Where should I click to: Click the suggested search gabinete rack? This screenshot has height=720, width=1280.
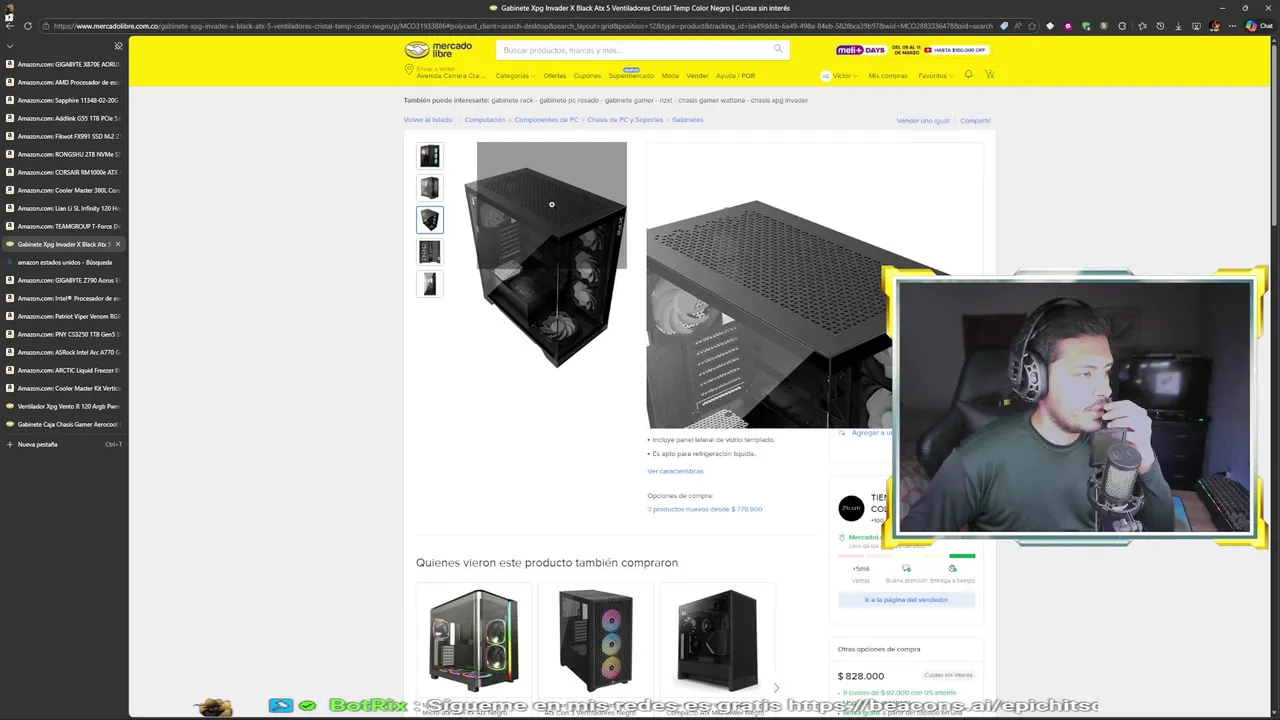click(512, 100)
